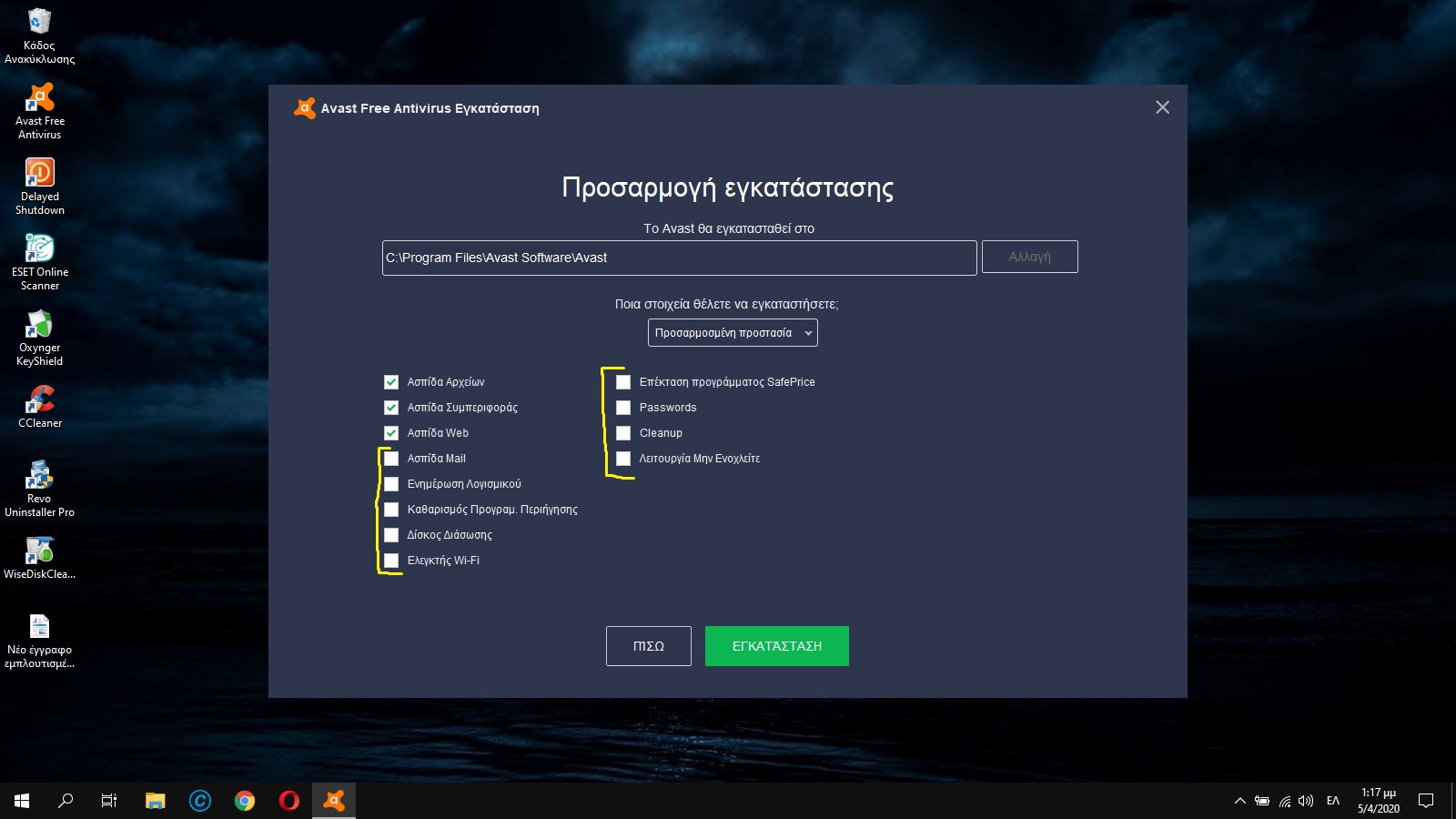1456x819 pixels.
Task: Click the Avast logo in the installer title
Action: pos(305,108)
